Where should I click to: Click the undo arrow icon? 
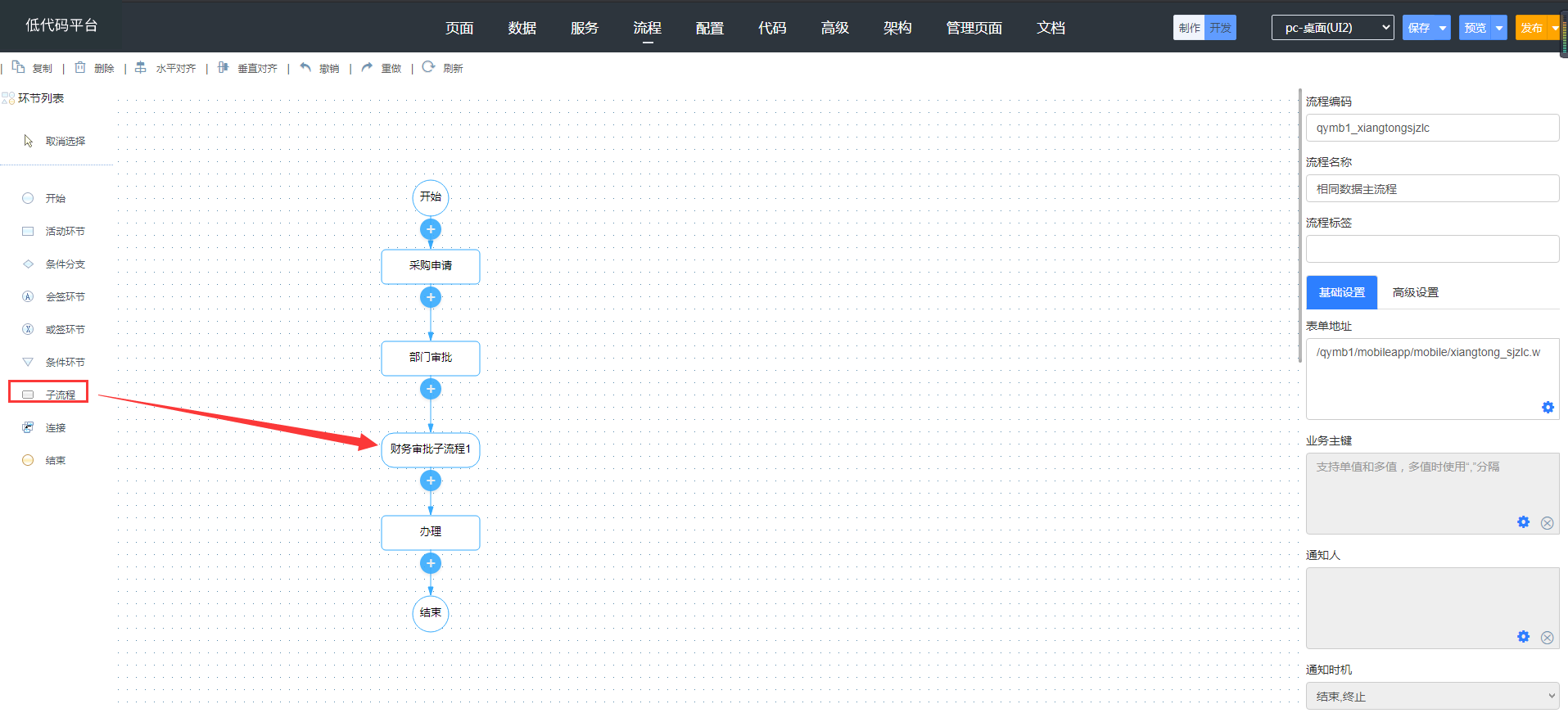[x=305, y=67]
